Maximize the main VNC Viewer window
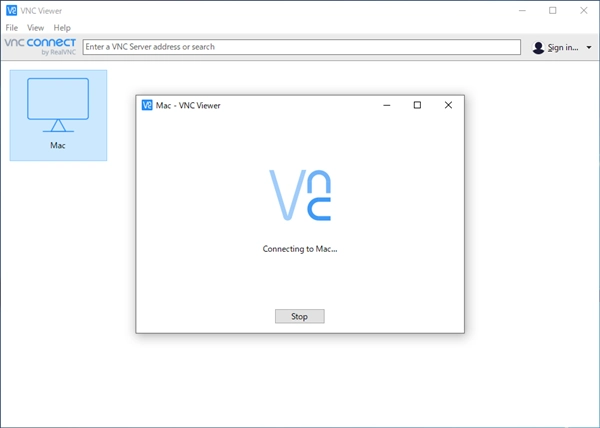600x428 pixels. pos(553,11)
